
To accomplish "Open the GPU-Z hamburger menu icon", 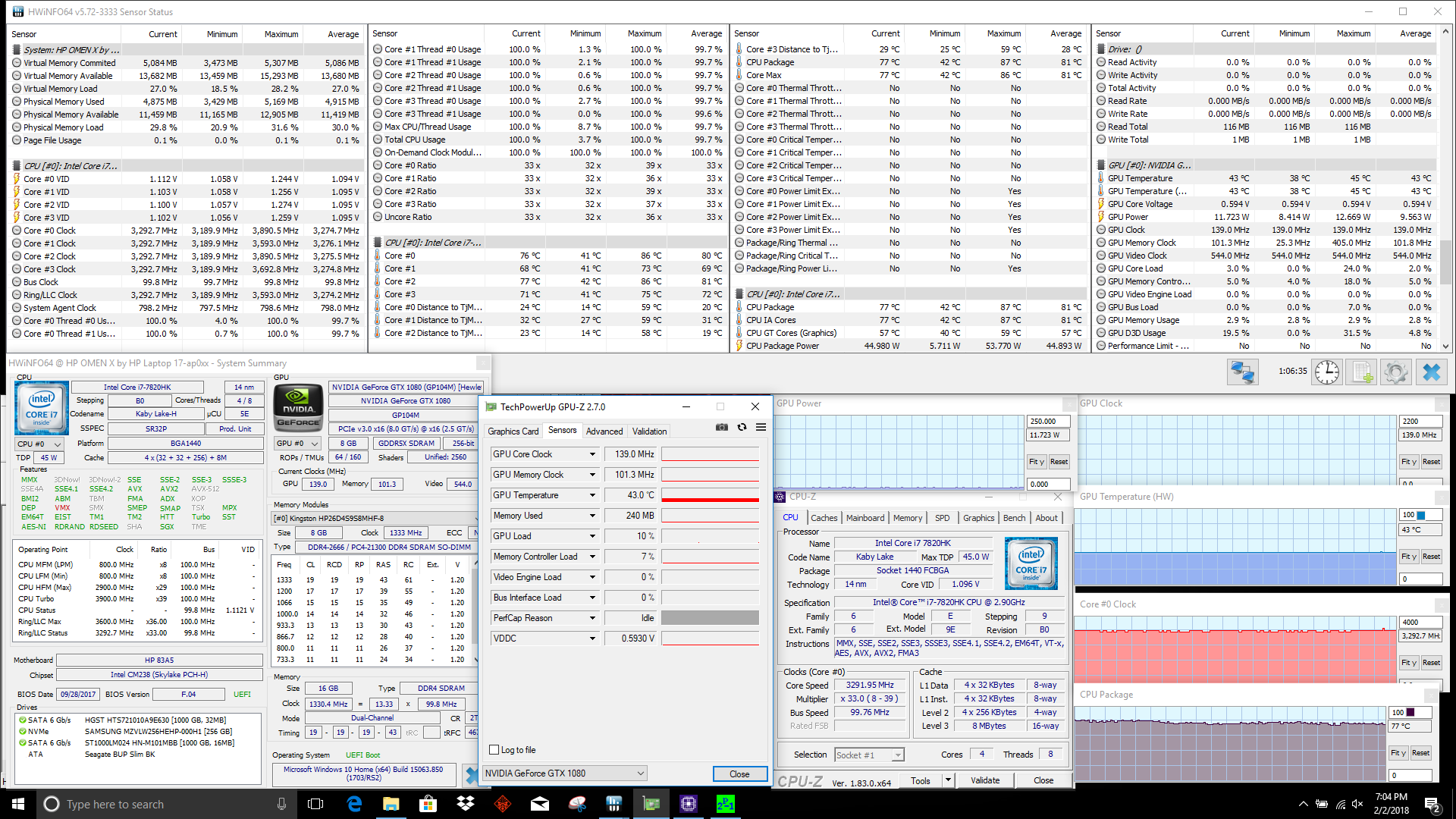I will click(761, 428).
